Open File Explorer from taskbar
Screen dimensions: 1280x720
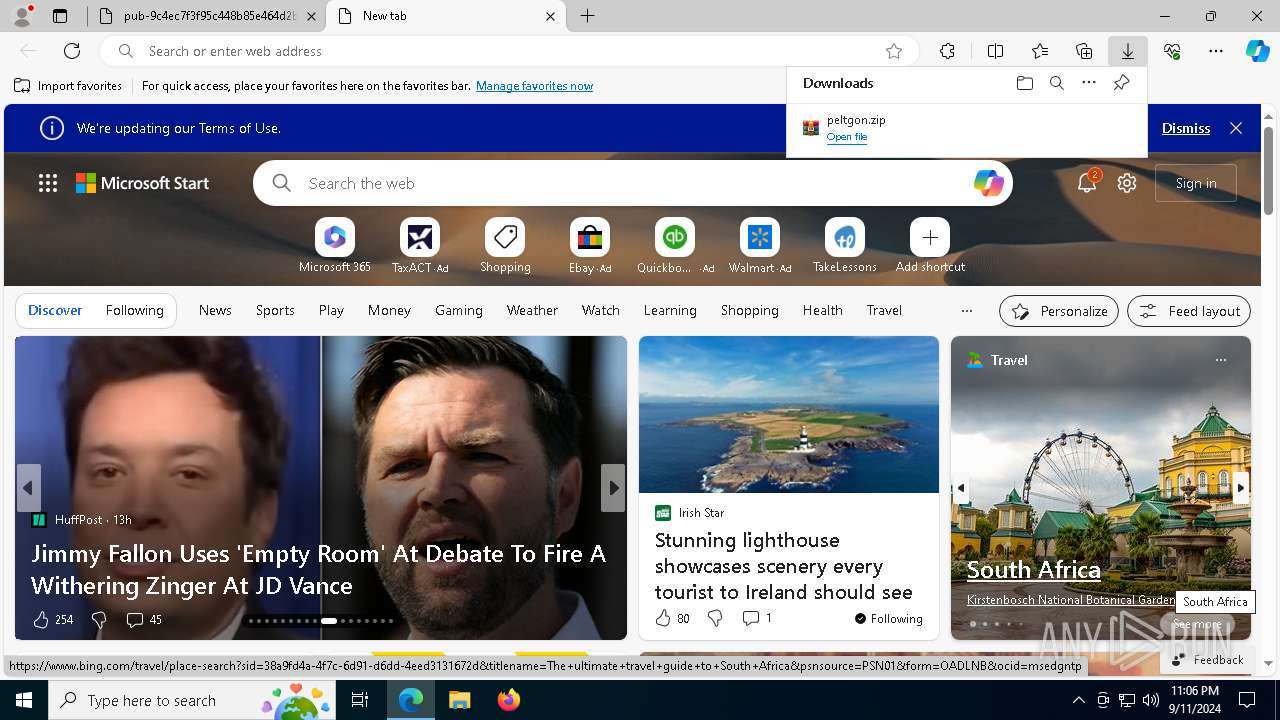click(460, 700)
